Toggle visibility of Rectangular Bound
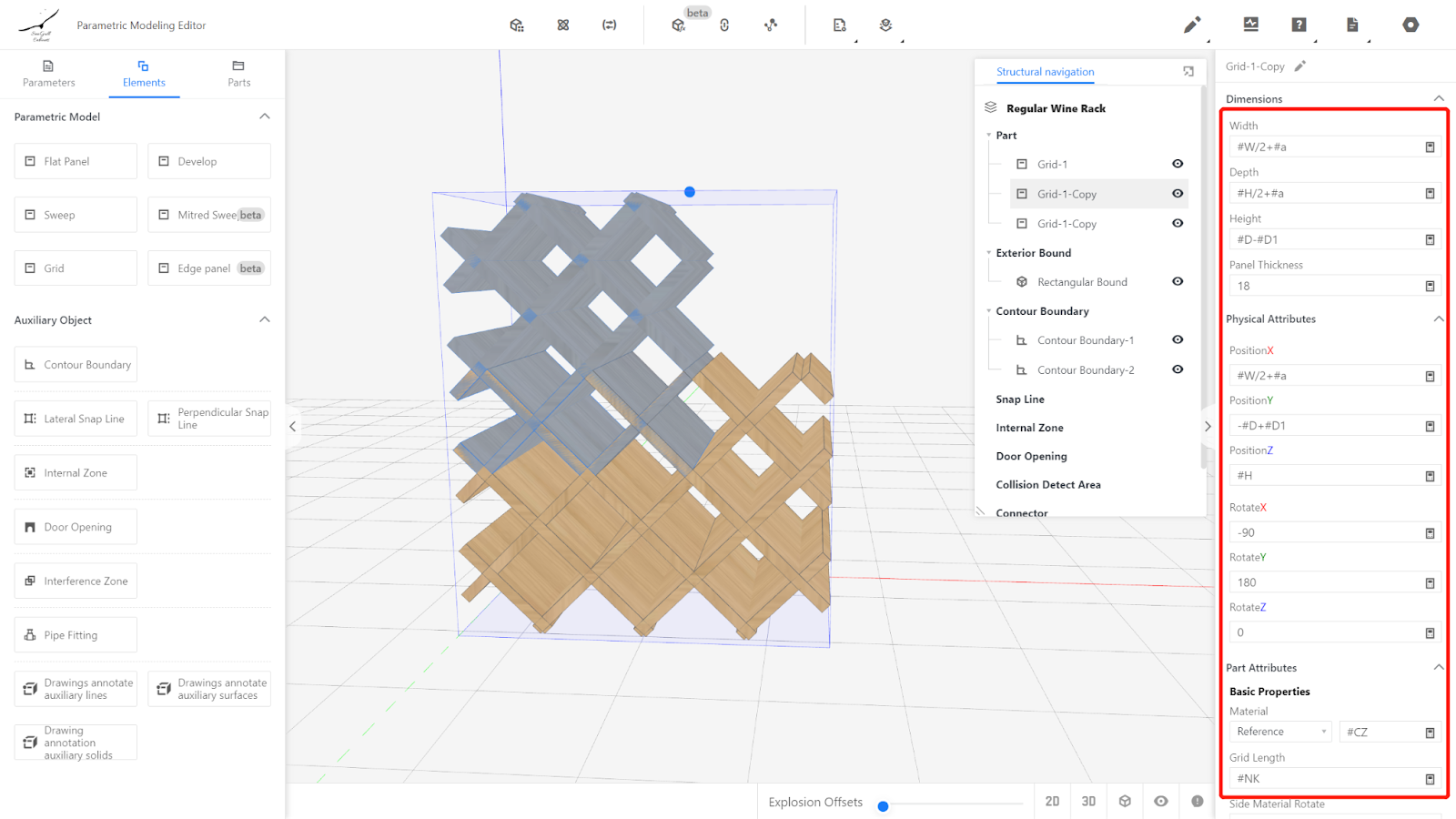1456x819 pixels. (1178, 281)
